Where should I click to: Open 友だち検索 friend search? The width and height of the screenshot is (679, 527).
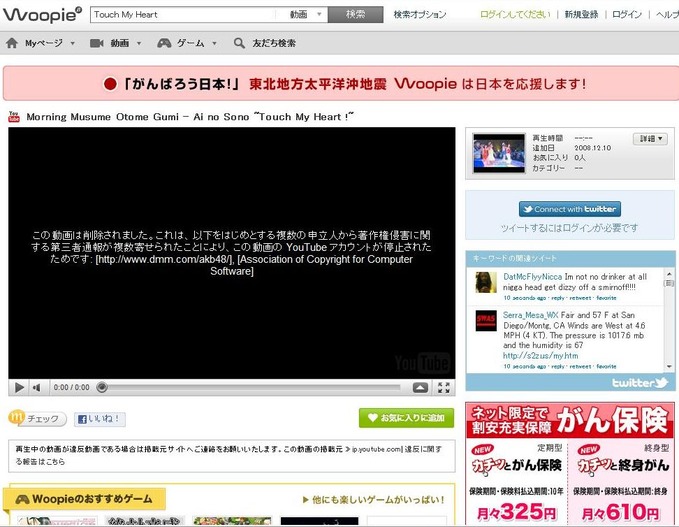tap(274, 43)
